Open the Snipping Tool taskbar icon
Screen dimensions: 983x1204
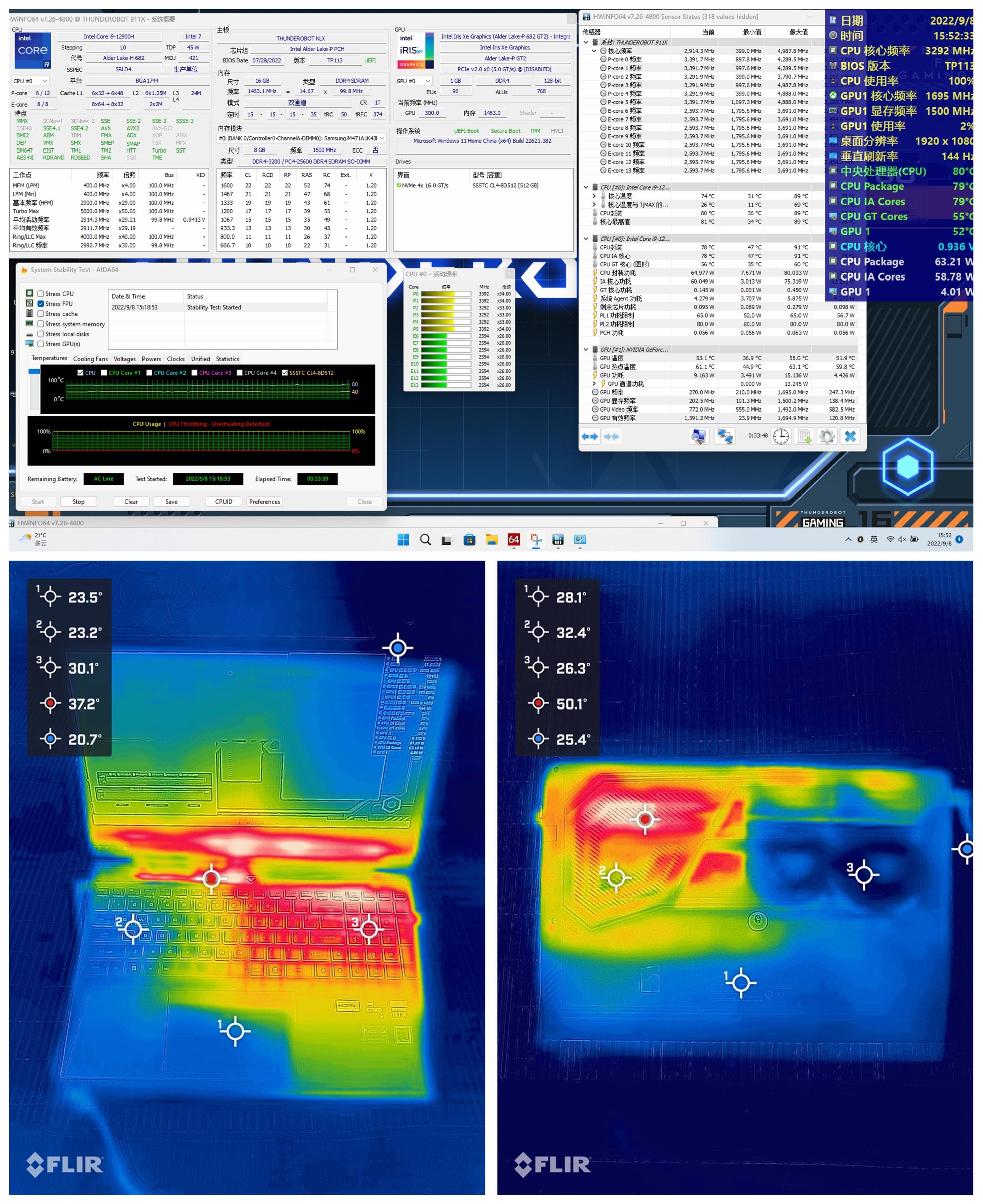point(536,540)
